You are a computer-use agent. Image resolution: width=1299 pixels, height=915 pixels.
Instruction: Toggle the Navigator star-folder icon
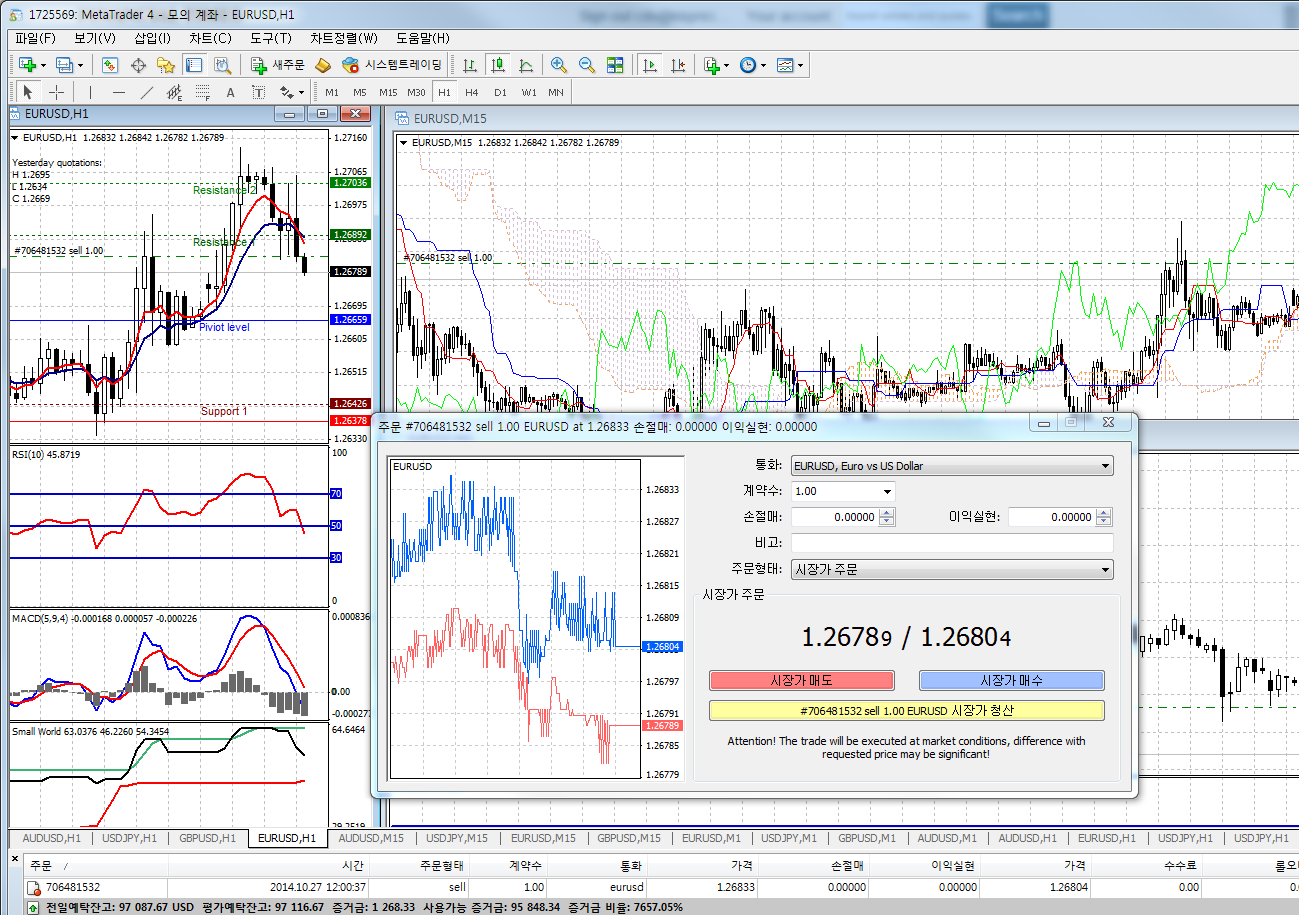click(166, 65)
